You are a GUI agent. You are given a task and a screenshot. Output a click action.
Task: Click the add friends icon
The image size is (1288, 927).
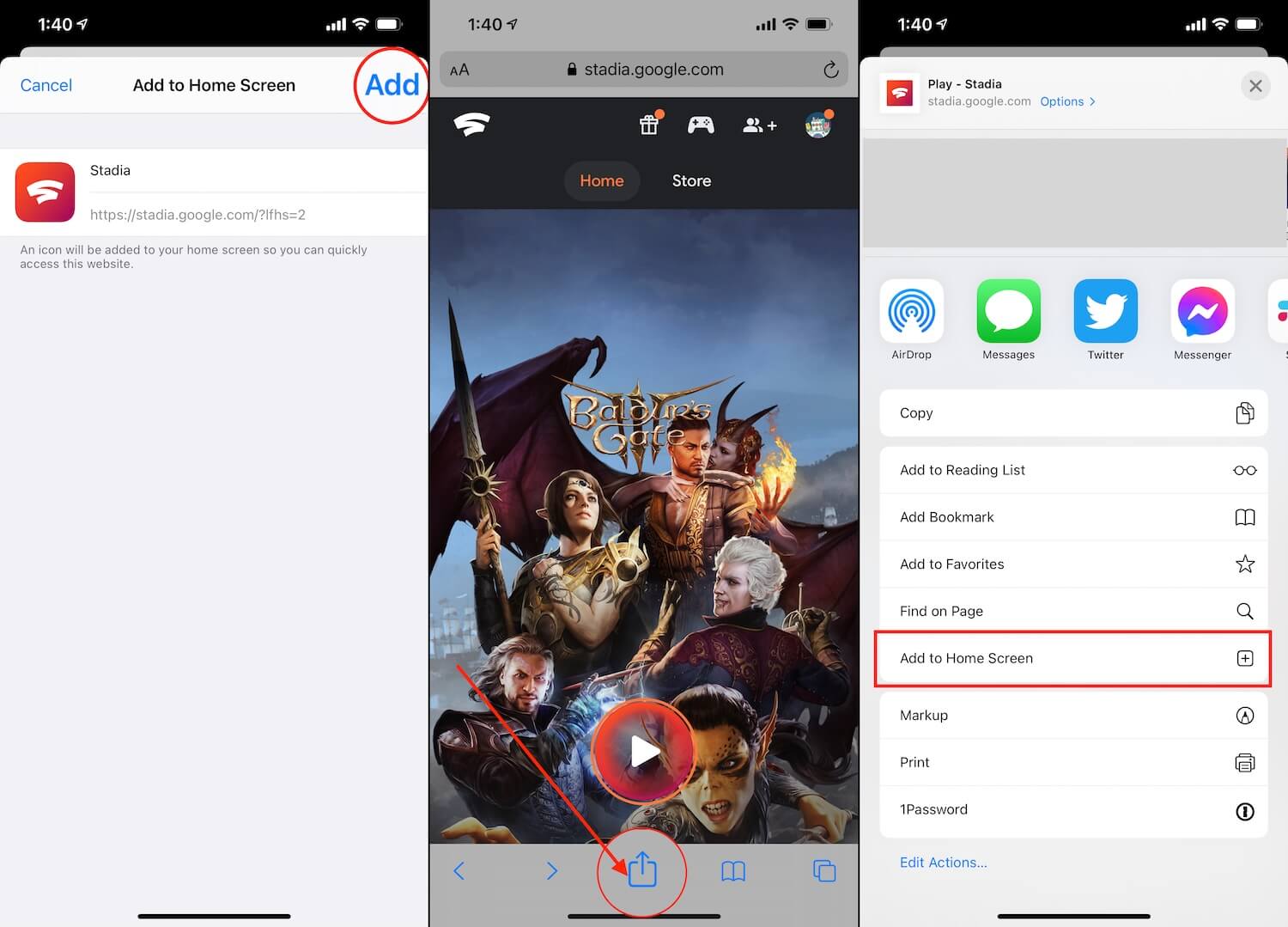(x=759, y=125)
